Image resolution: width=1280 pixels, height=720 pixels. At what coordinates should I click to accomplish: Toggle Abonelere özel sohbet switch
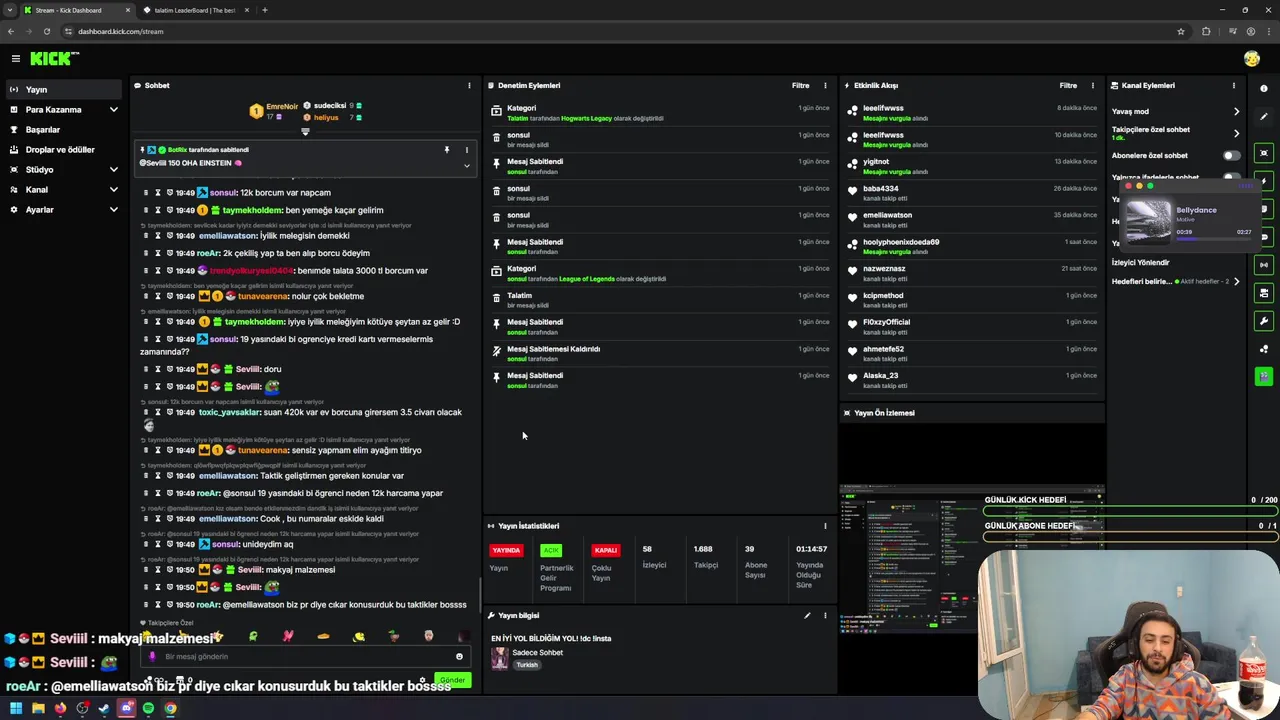(x=1231, y=156)
